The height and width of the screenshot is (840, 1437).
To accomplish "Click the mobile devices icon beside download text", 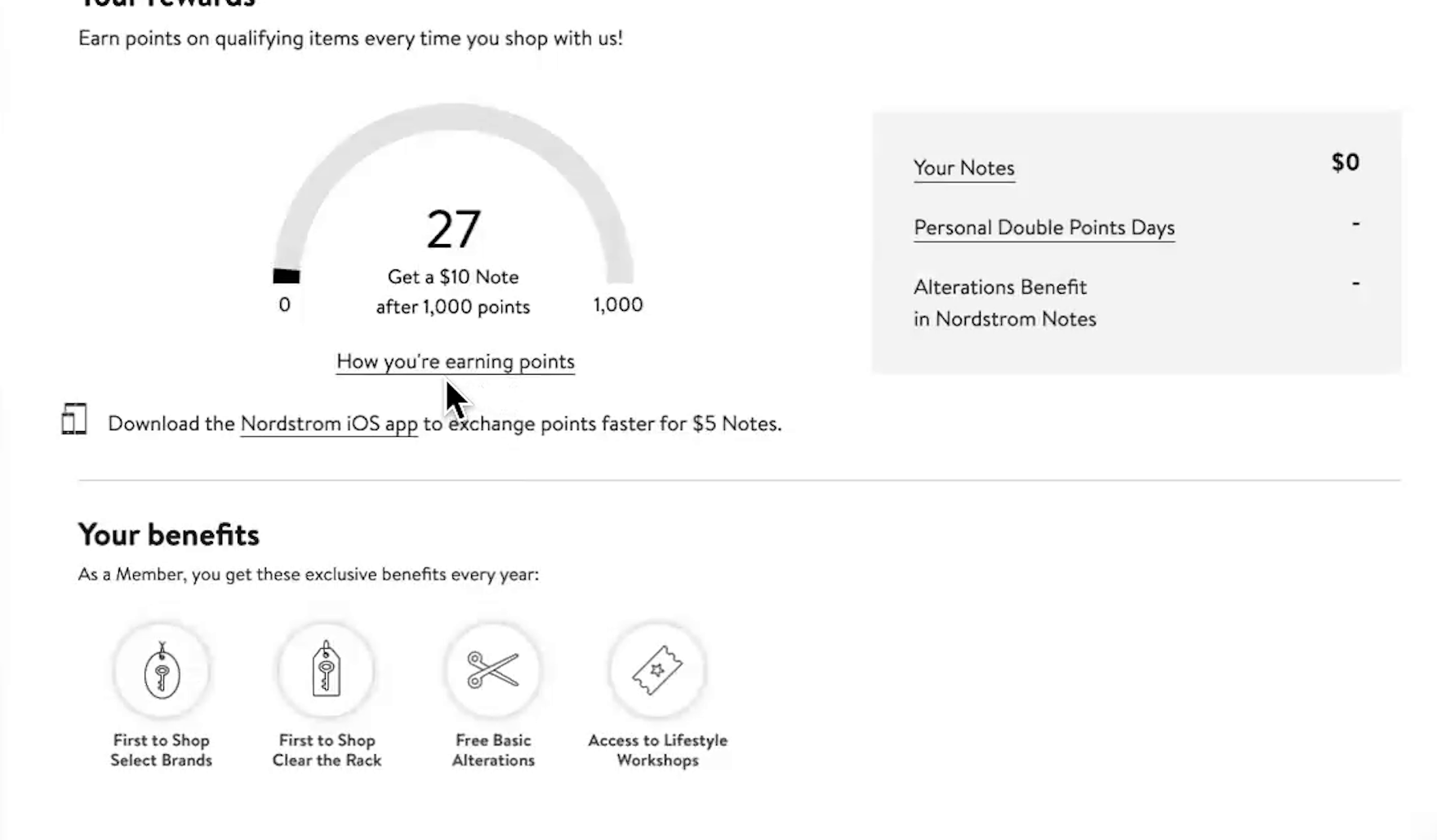I will point(73,420).
